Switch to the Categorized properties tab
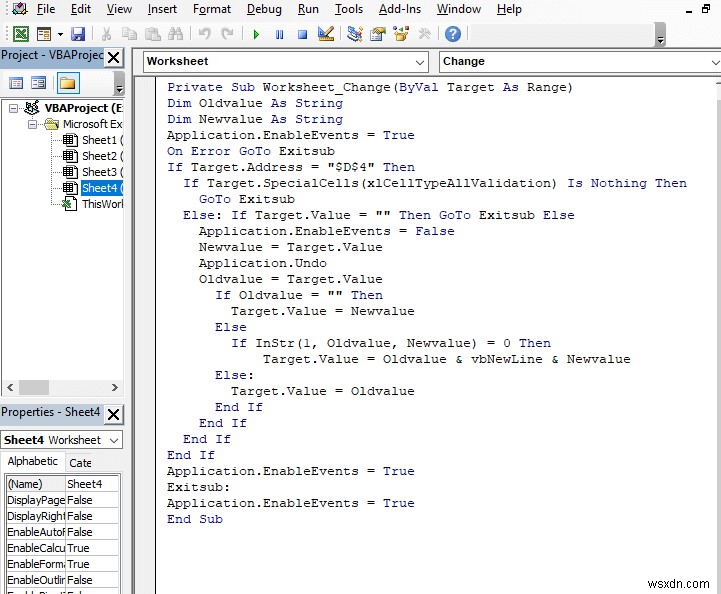The image size is (721, 594). (x=80, y=463)
